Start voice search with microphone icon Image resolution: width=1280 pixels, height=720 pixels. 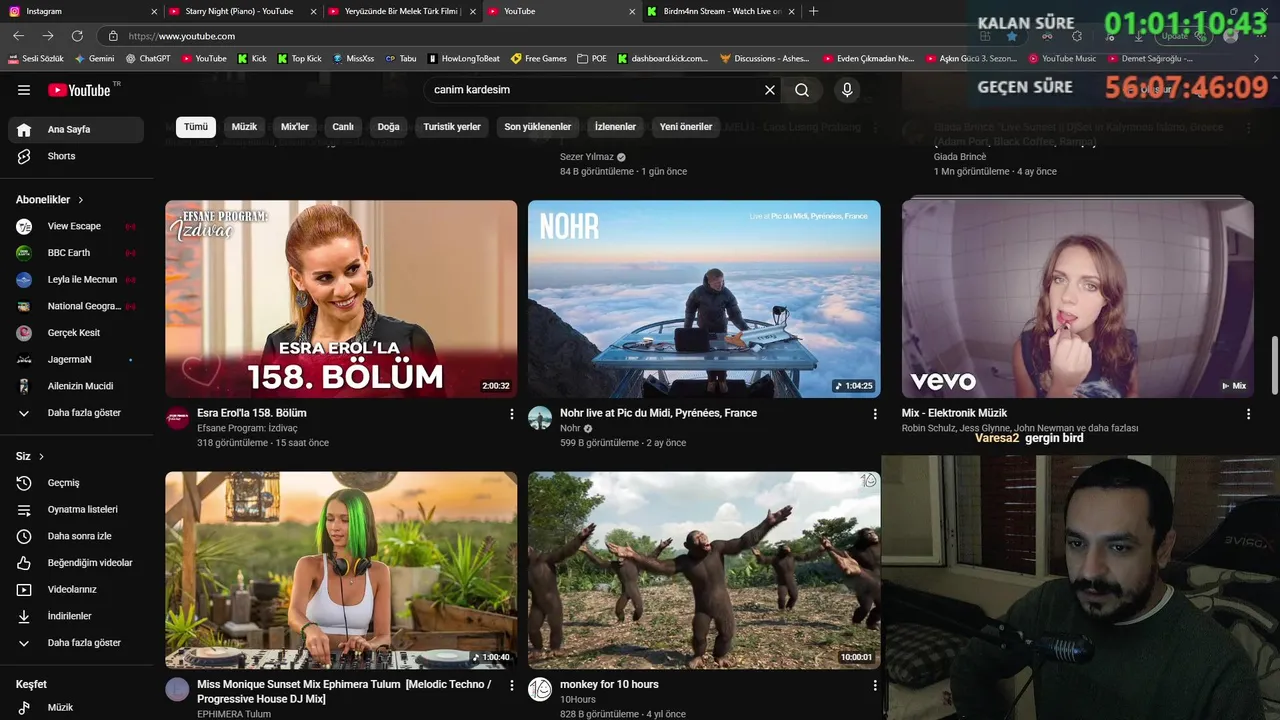[x=847, y=90]
